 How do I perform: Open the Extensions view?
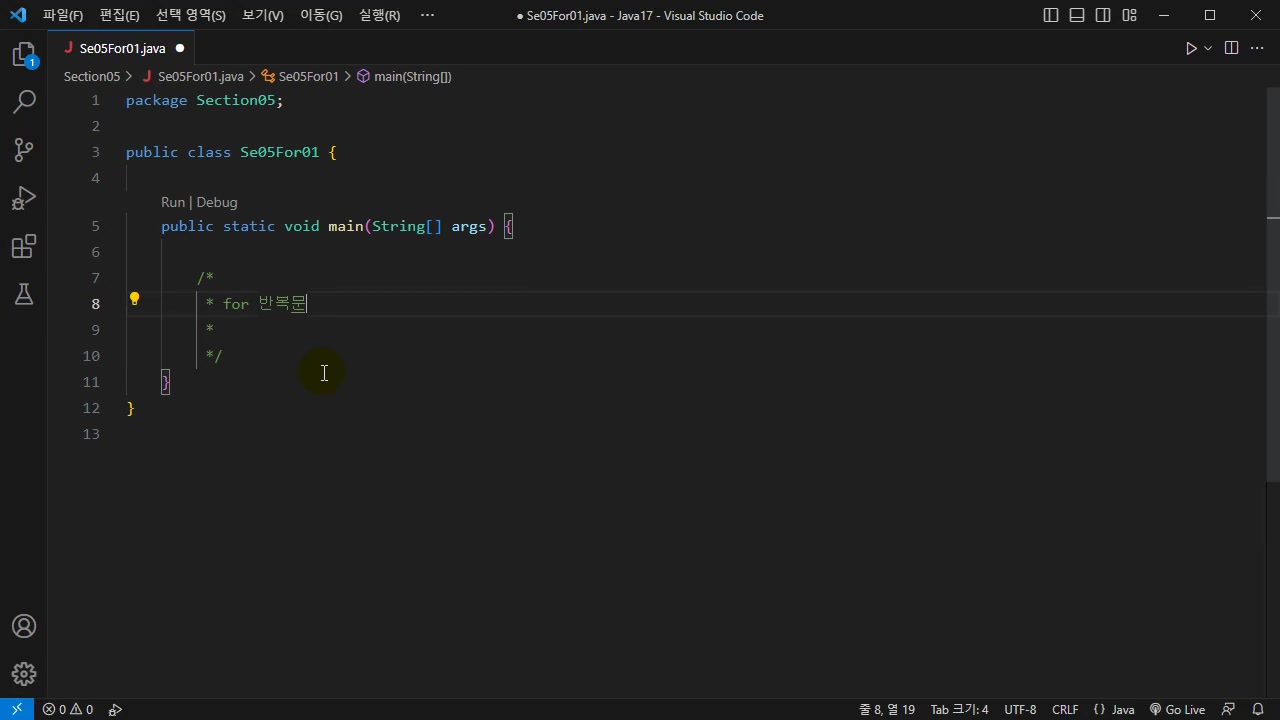[x=24, y=246]
